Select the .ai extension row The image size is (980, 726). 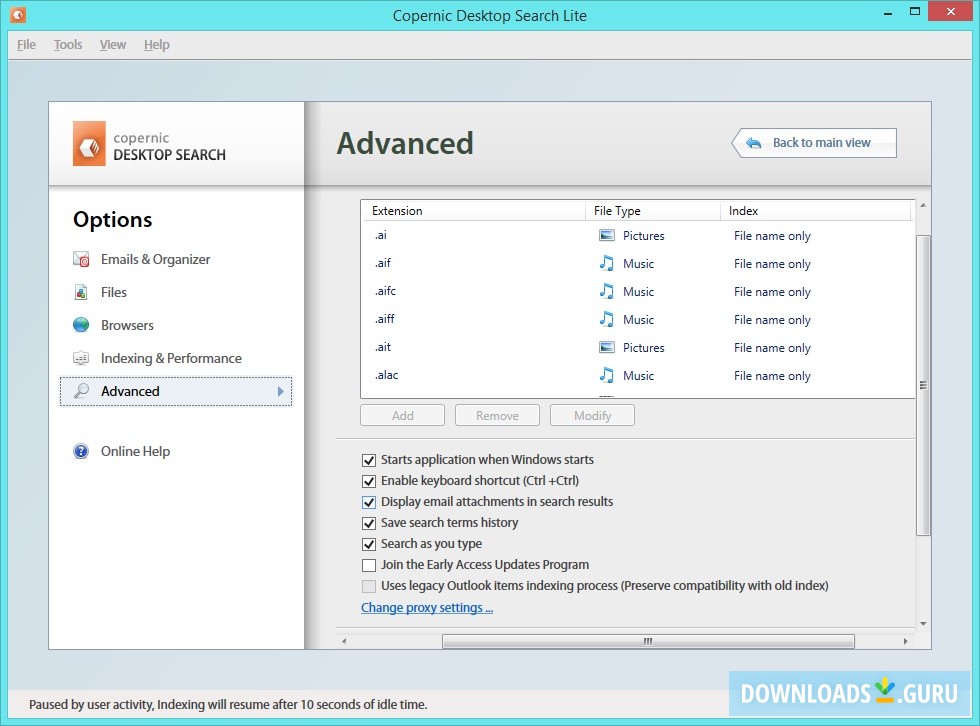click(638, 236)
